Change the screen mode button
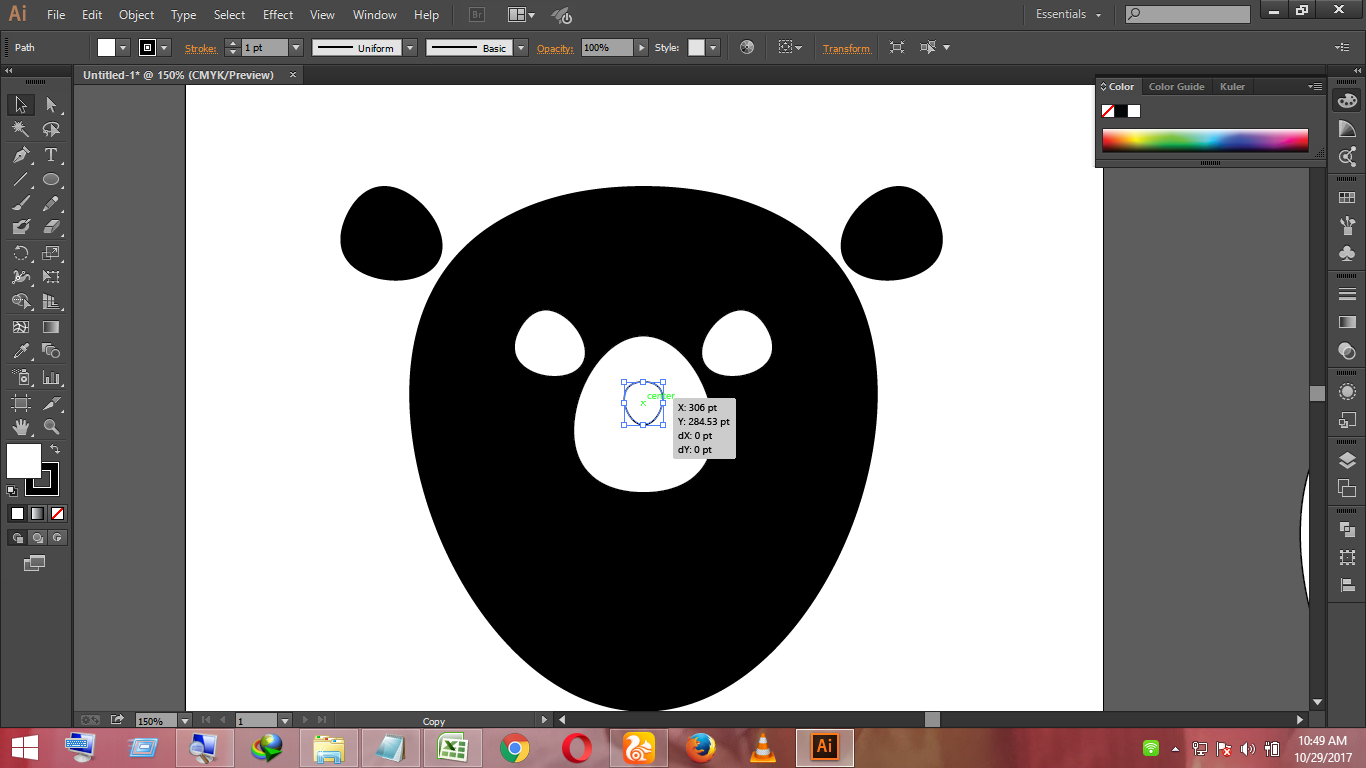Viewport: 1366px width, 768px height. tap(34, 564)
